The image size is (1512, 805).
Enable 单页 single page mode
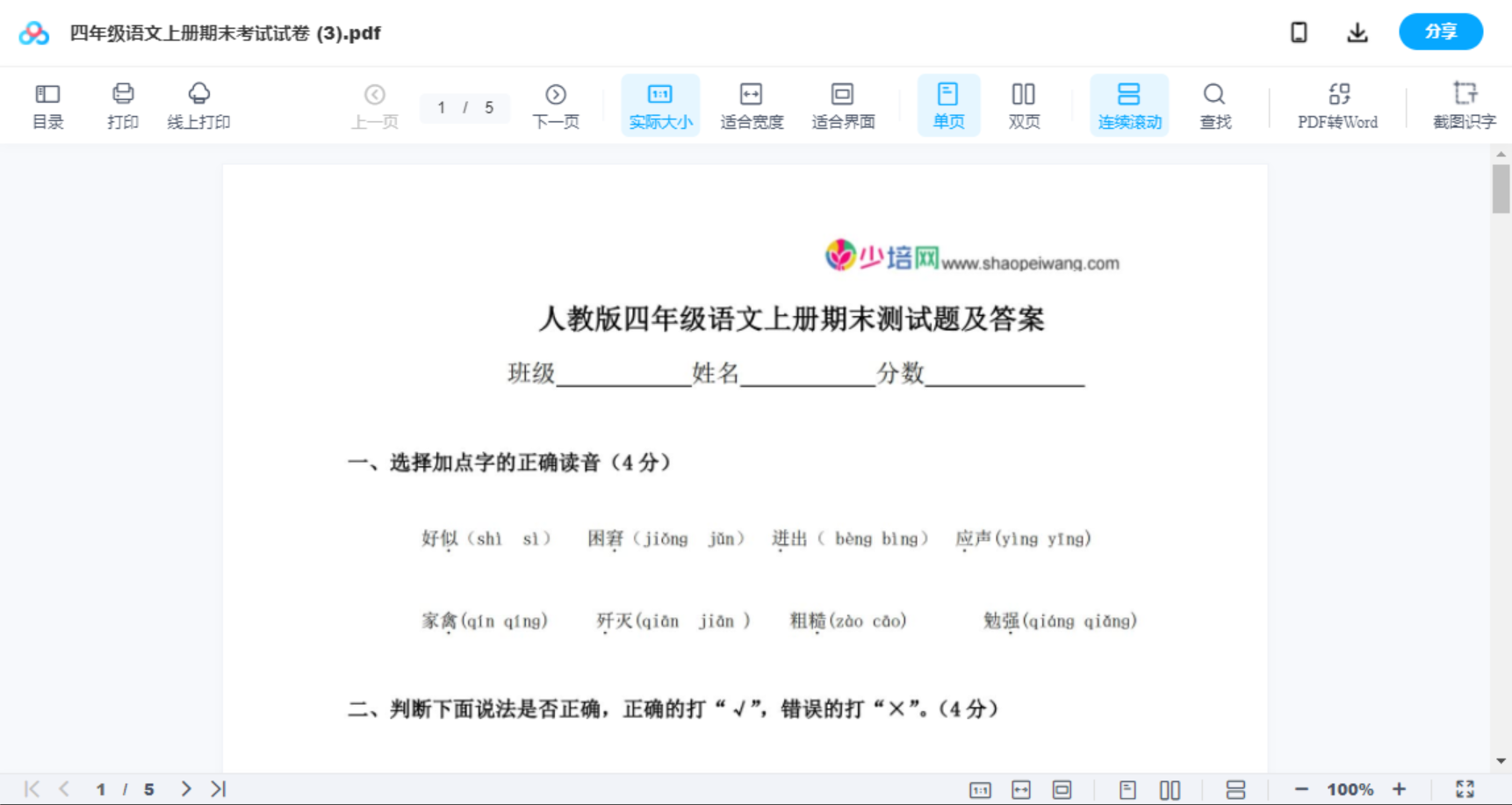pos(948,104)
